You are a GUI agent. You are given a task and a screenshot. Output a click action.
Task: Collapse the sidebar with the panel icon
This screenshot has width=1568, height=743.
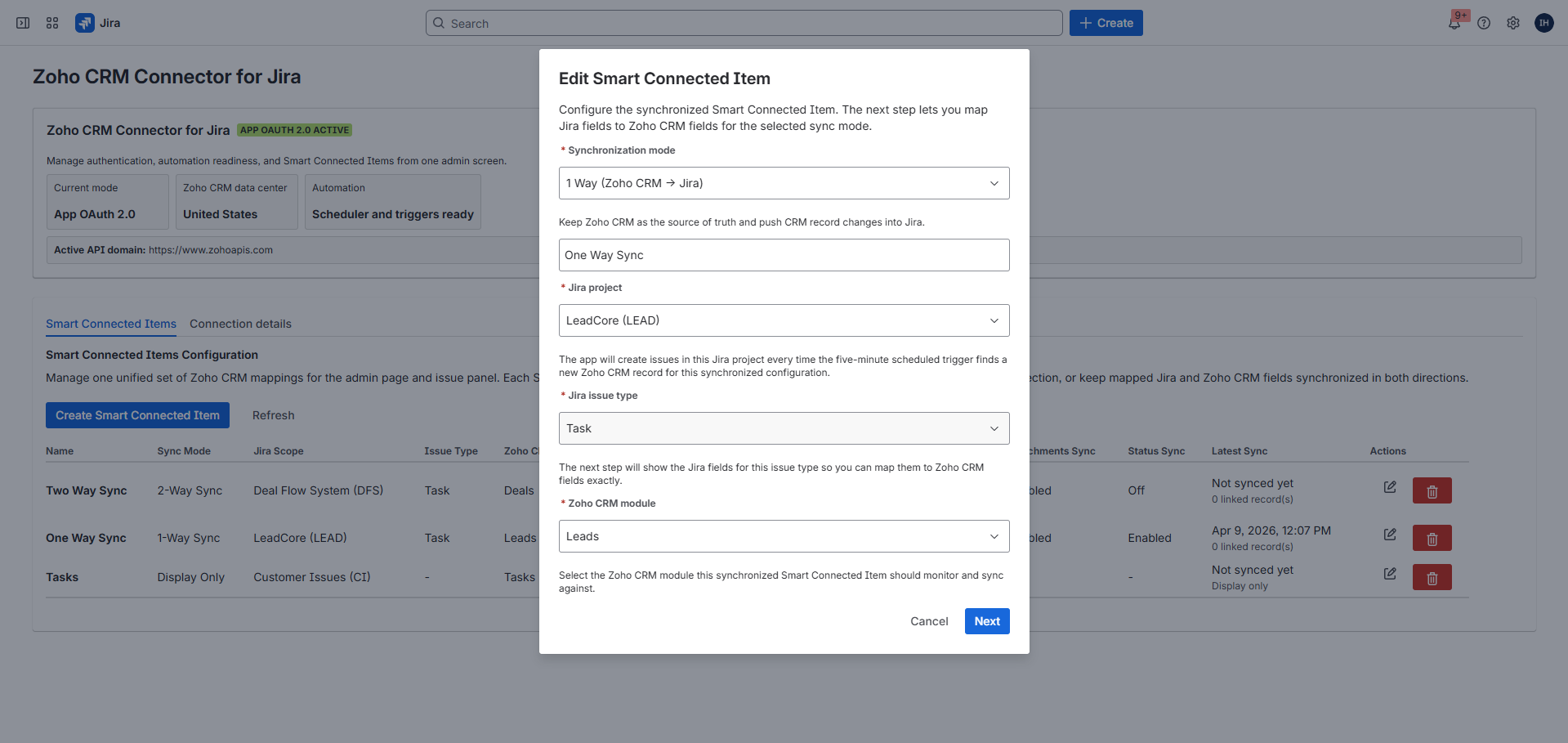[x=22, y=23]
